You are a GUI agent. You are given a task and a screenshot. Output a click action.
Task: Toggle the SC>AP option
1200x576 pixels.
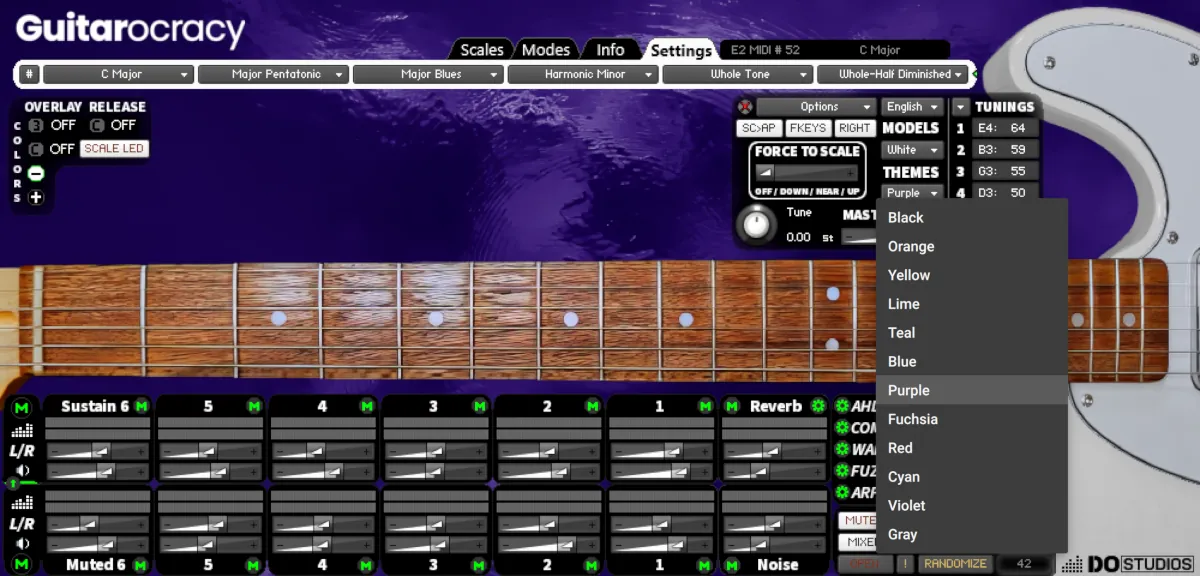tap(759, 128)
